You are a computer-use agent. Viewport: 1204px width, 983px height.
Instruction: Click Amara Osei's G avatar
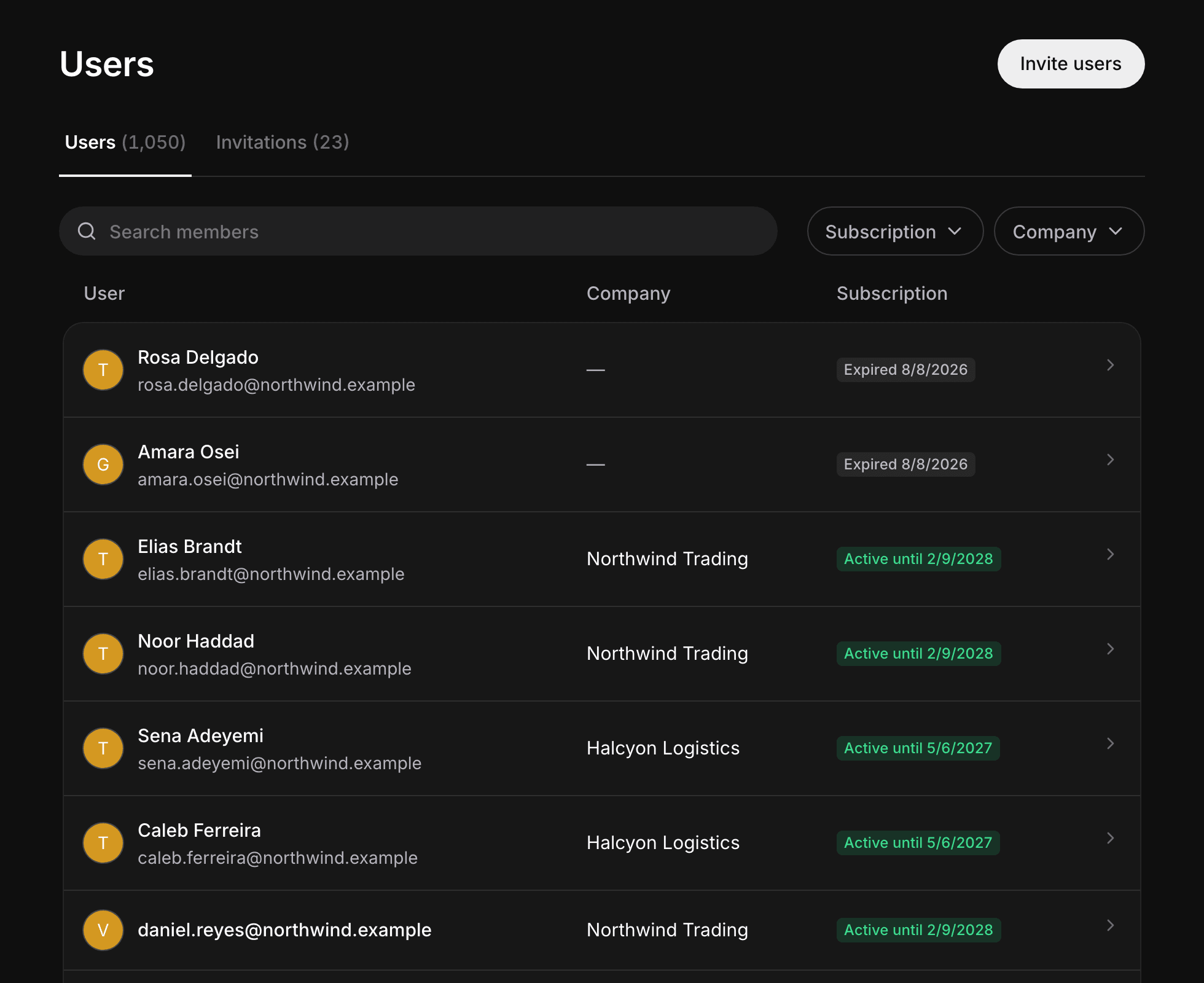pyautogui.click(x=103, y=465)
